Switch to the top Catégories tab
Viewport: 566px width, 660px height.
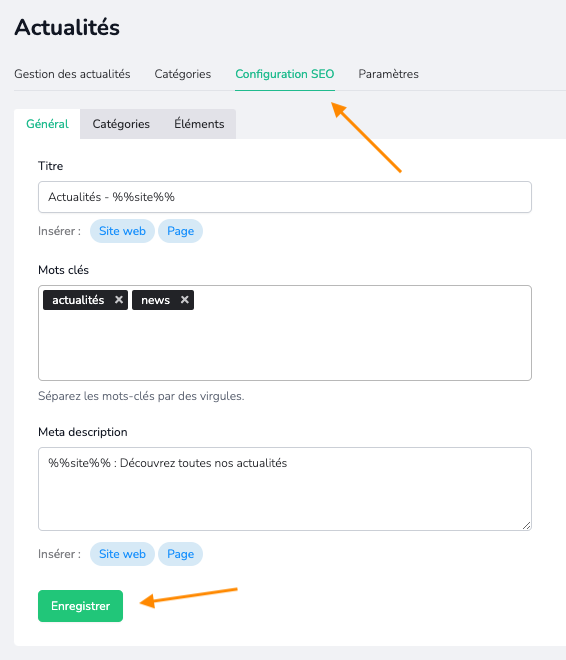point(183,74)
